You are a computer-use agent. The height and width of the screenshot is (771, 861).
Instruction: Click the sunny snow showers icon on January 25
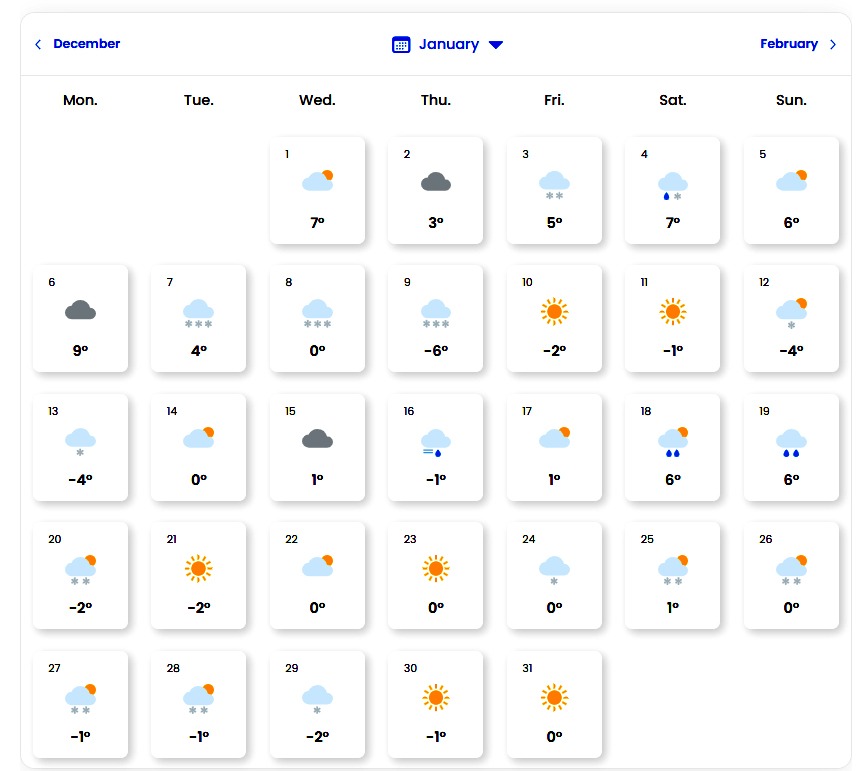(x=672, y=570)
